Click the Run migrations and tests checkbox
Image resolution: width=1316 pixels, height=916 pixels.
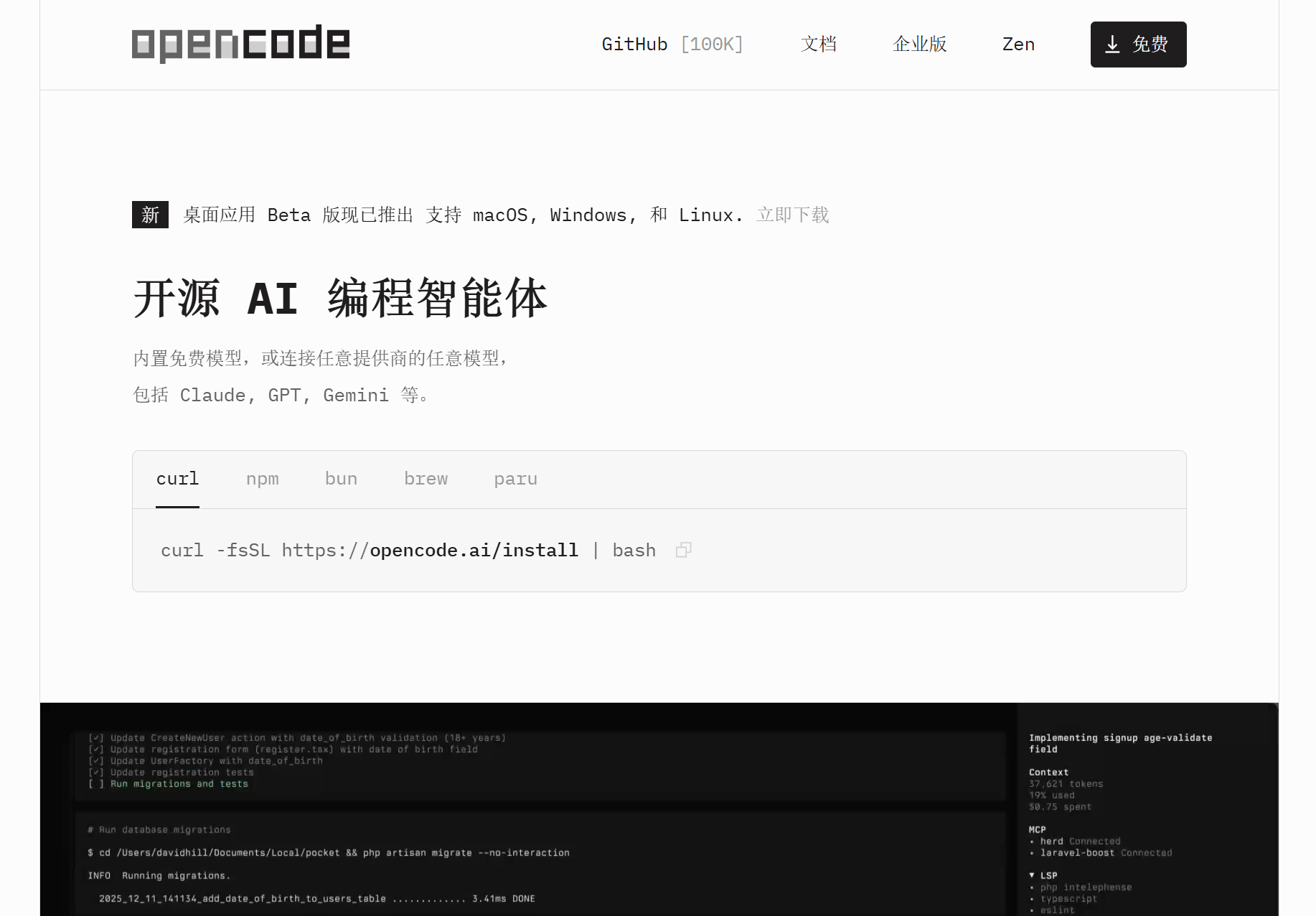tap(96, 783)
